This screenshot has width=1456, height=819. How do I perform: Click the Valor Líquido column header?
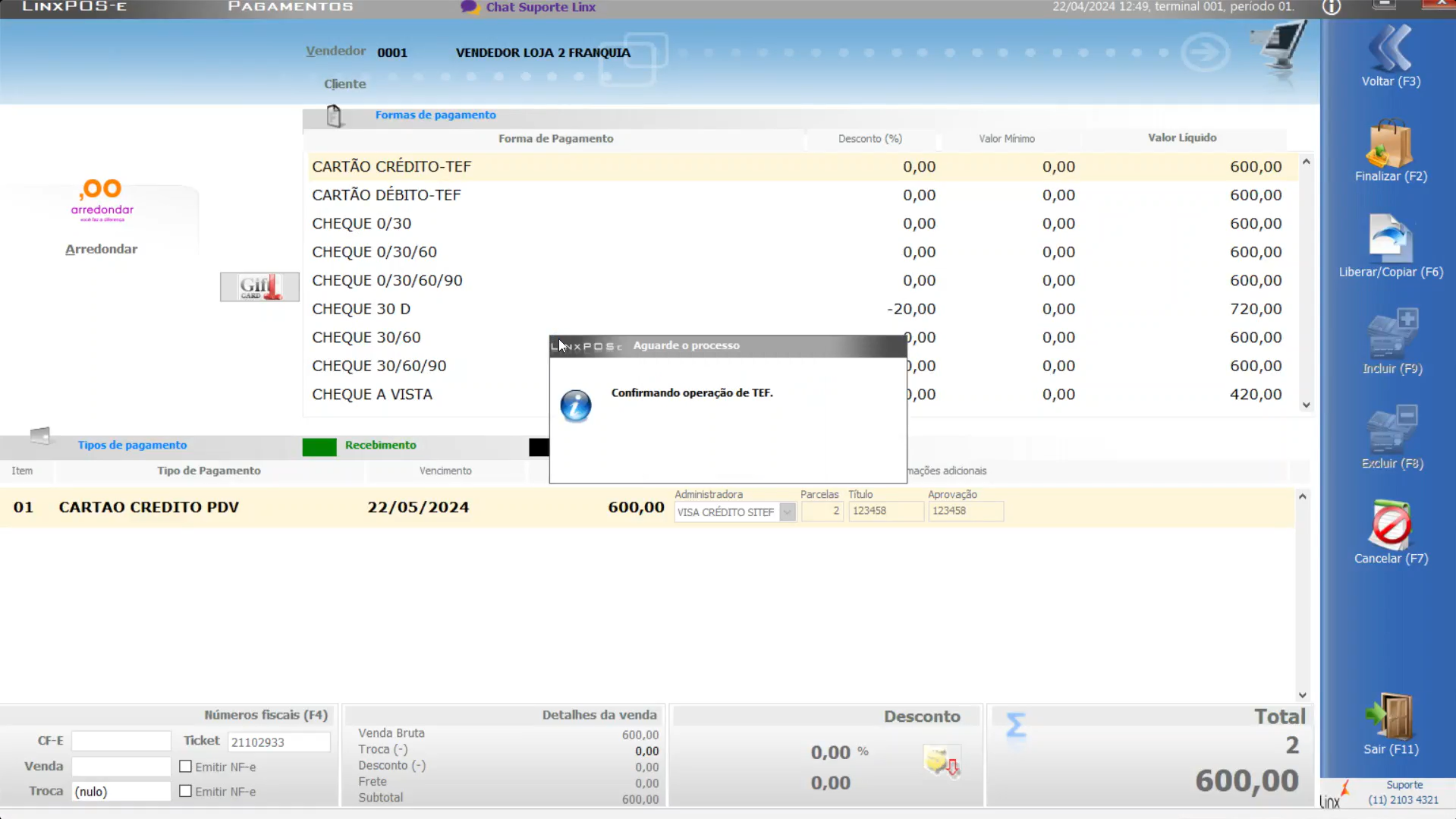(1181, 138)
